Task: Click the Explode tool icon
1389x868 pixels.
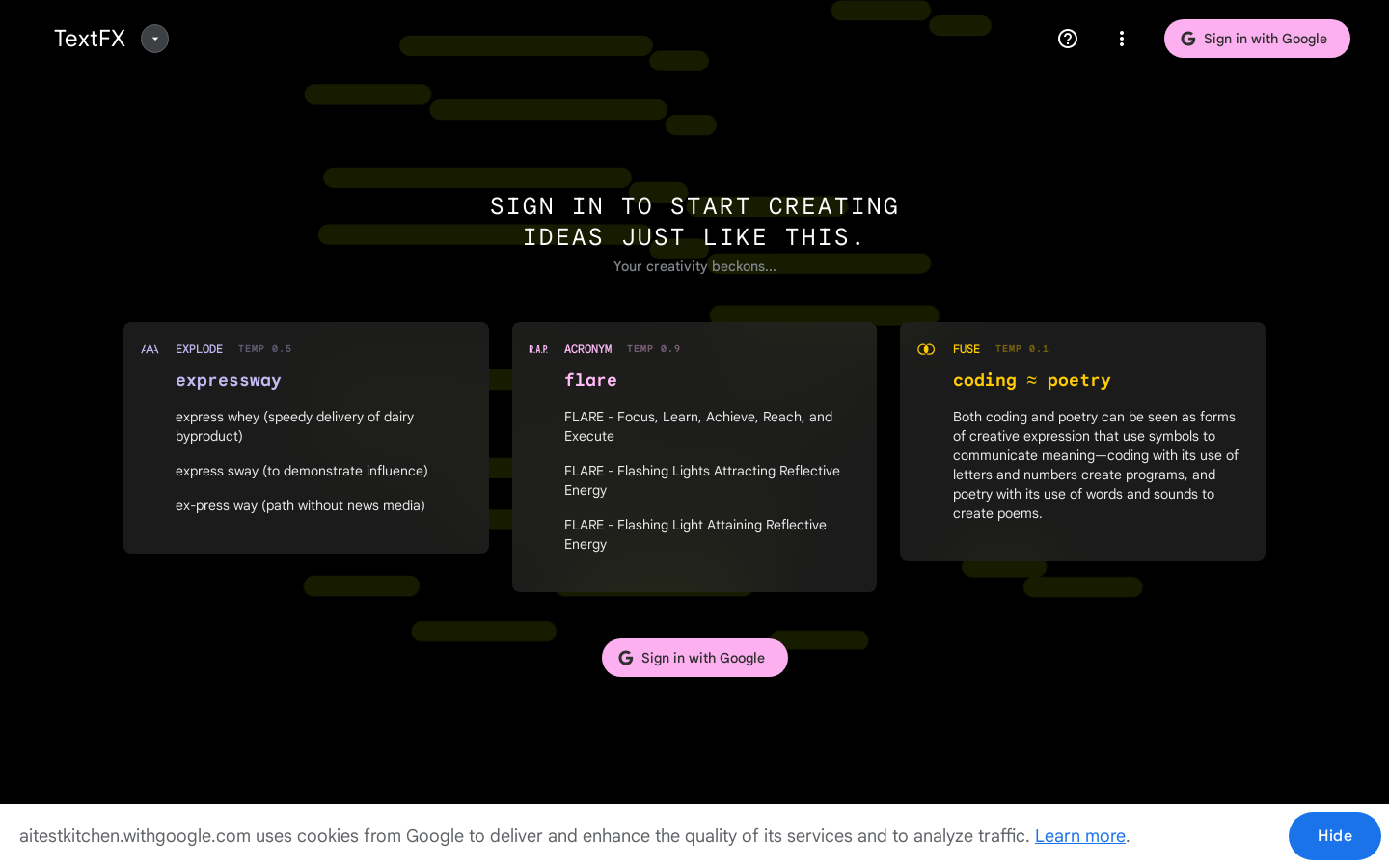Action: coord(150,349)
